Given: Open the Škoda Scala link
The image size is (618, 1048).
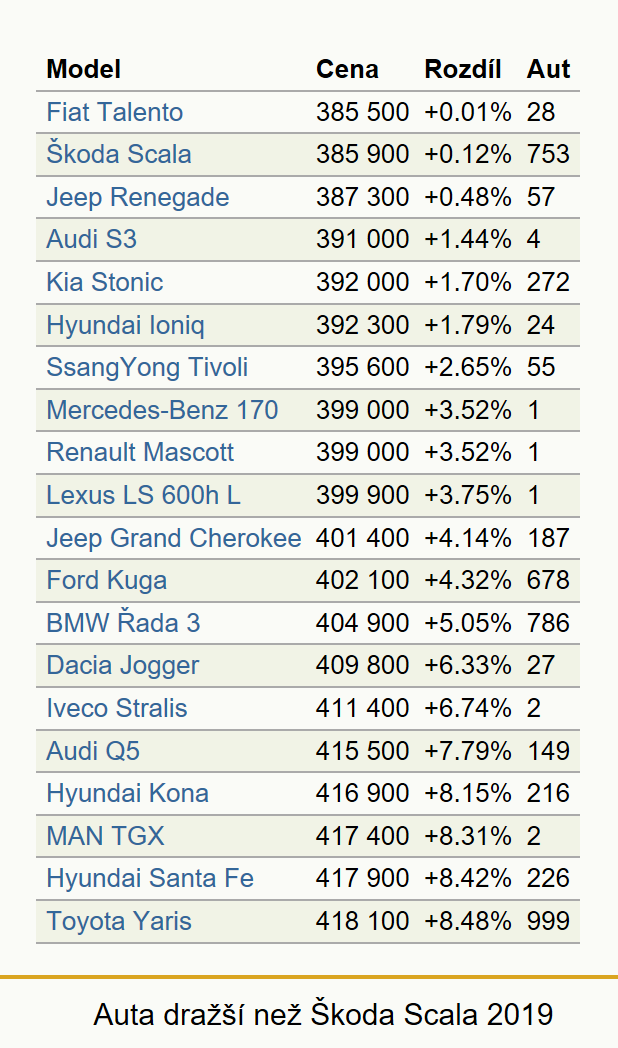Looking at the screenshot, I should click(119, 154).
